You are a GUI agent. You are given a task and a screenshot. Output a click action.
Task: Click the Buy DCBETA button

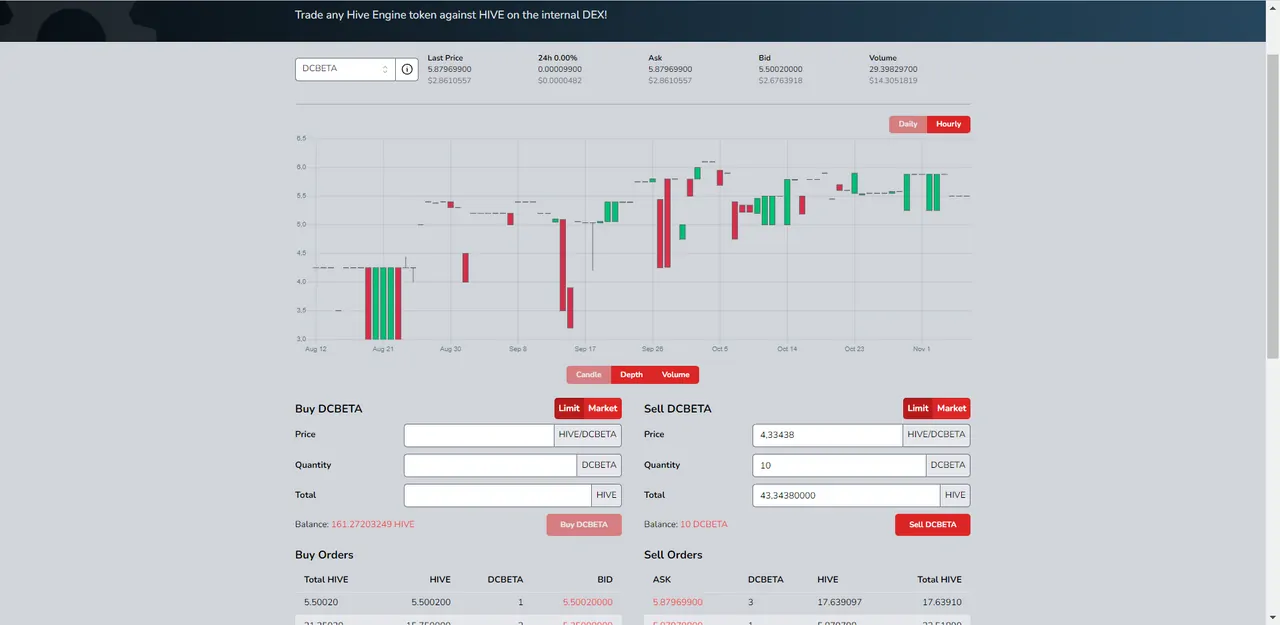tap(584, 524)
